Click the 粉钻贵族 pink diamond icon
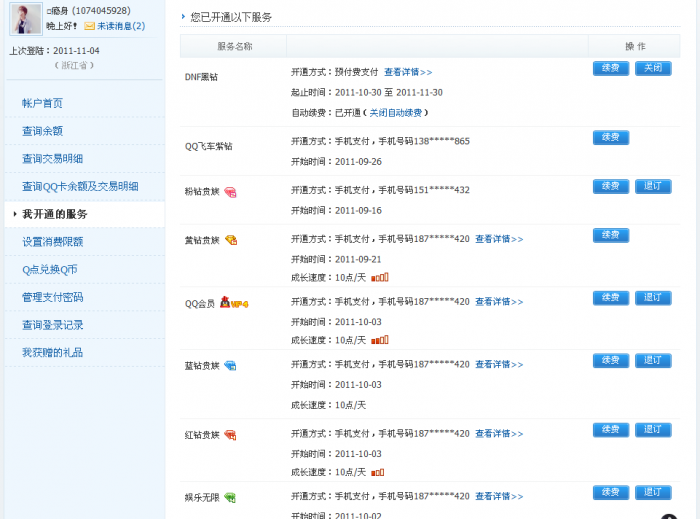 230,192
